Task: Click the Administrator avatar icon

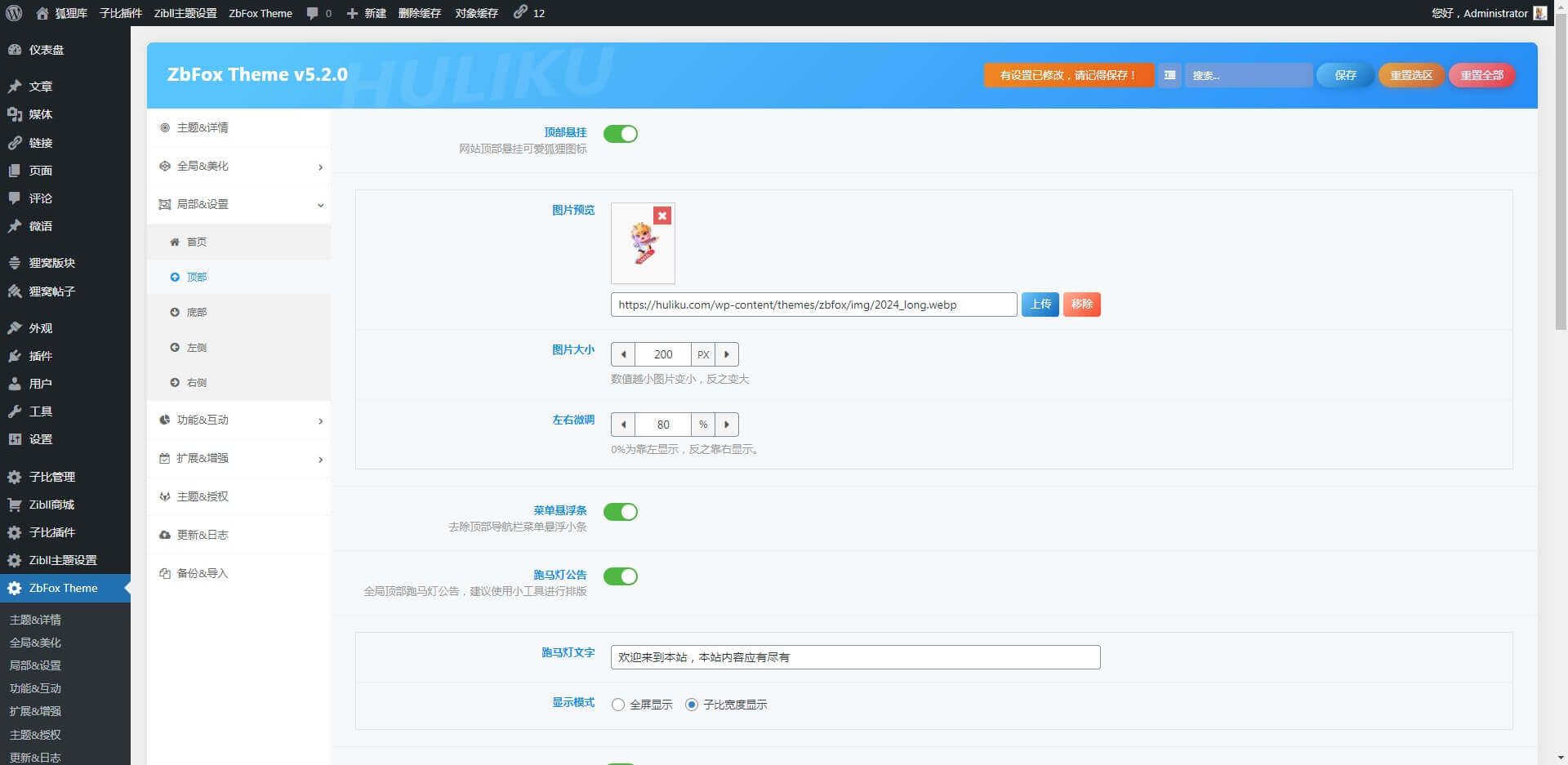Action: [x=1540, y=13]
